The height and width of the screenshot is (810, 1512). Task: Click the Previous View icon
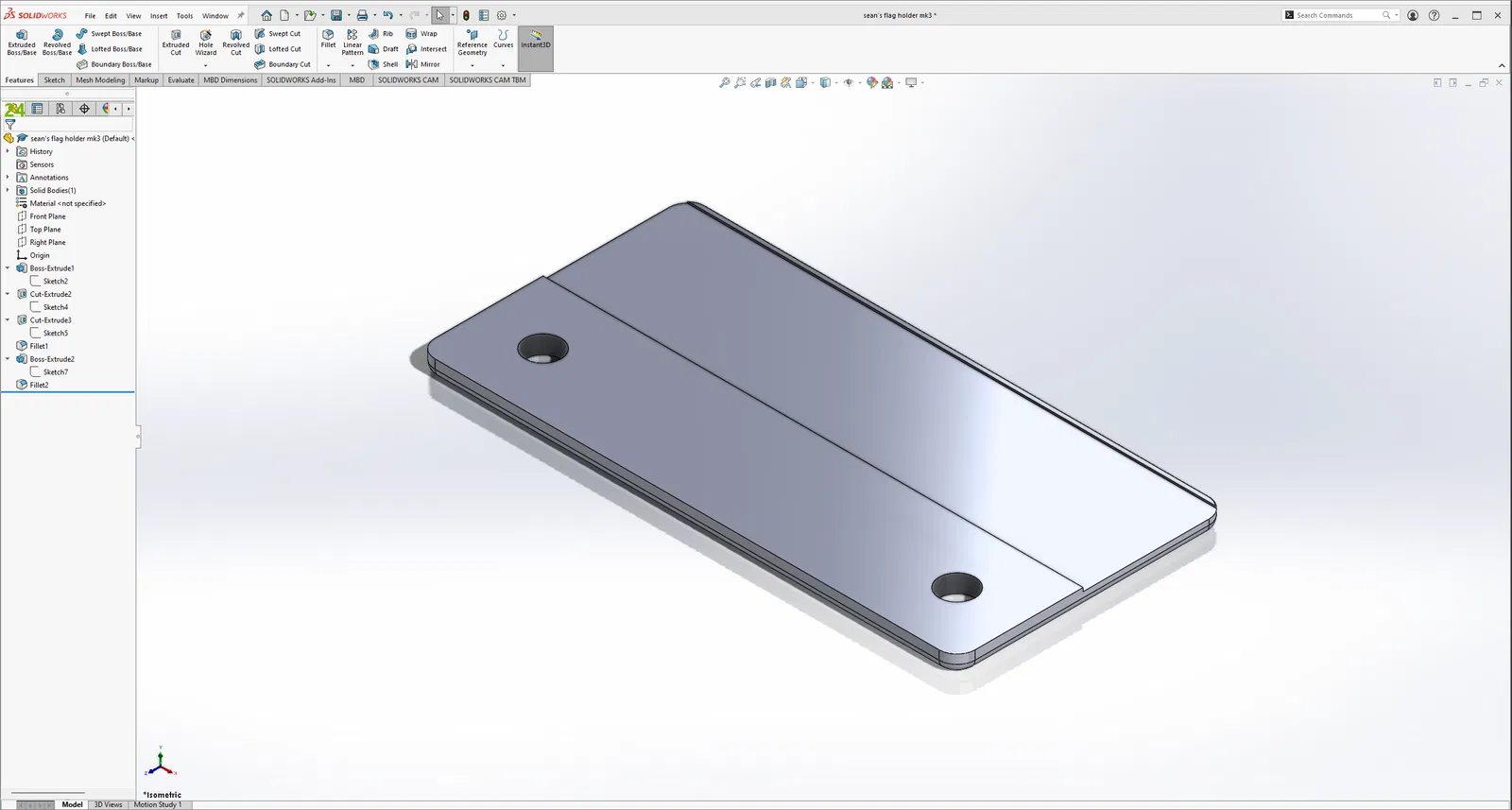tap(755, 83)
